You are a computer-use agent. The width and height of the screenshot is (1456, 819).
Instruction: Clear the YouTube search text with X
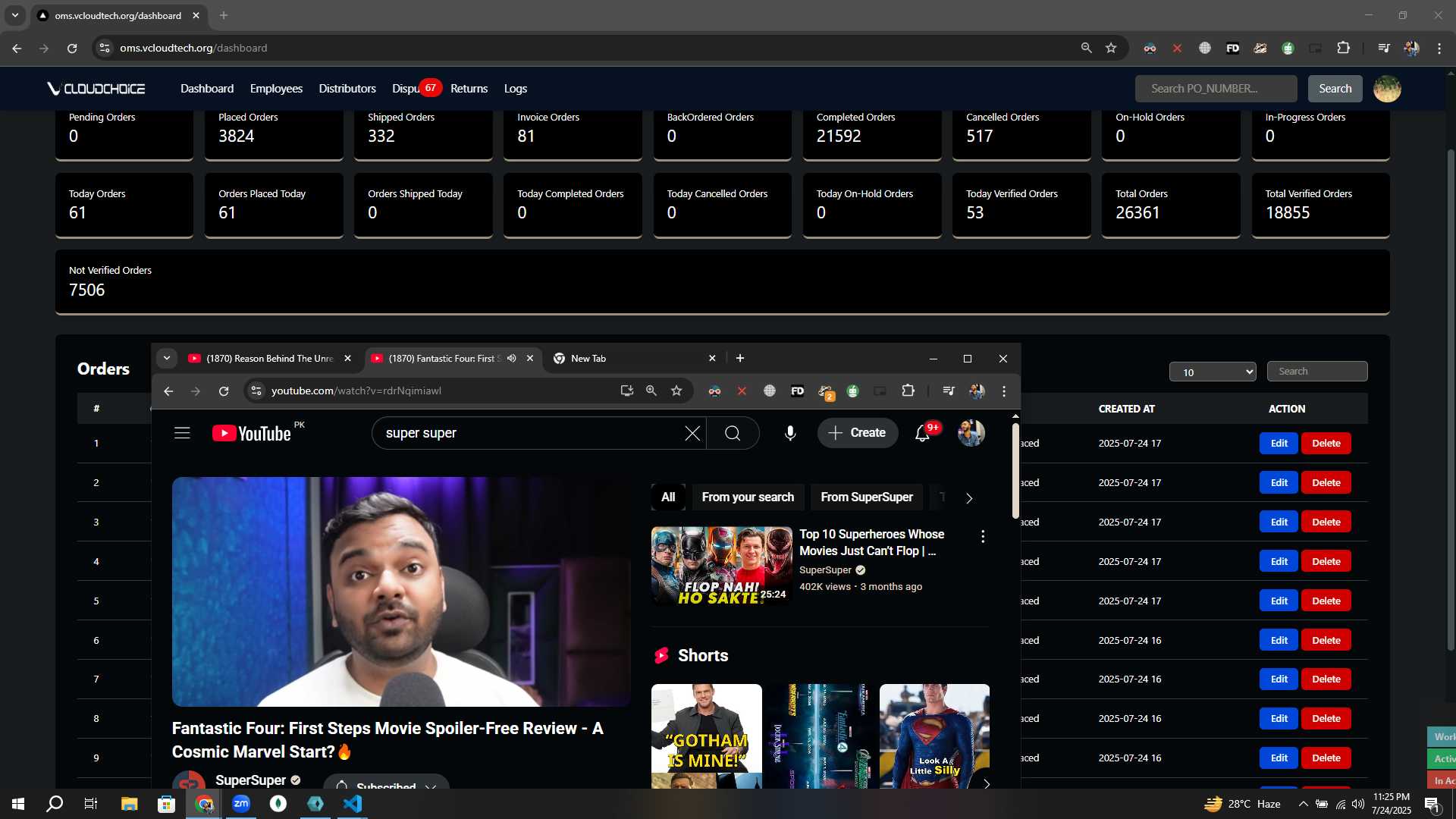[692, 433]
